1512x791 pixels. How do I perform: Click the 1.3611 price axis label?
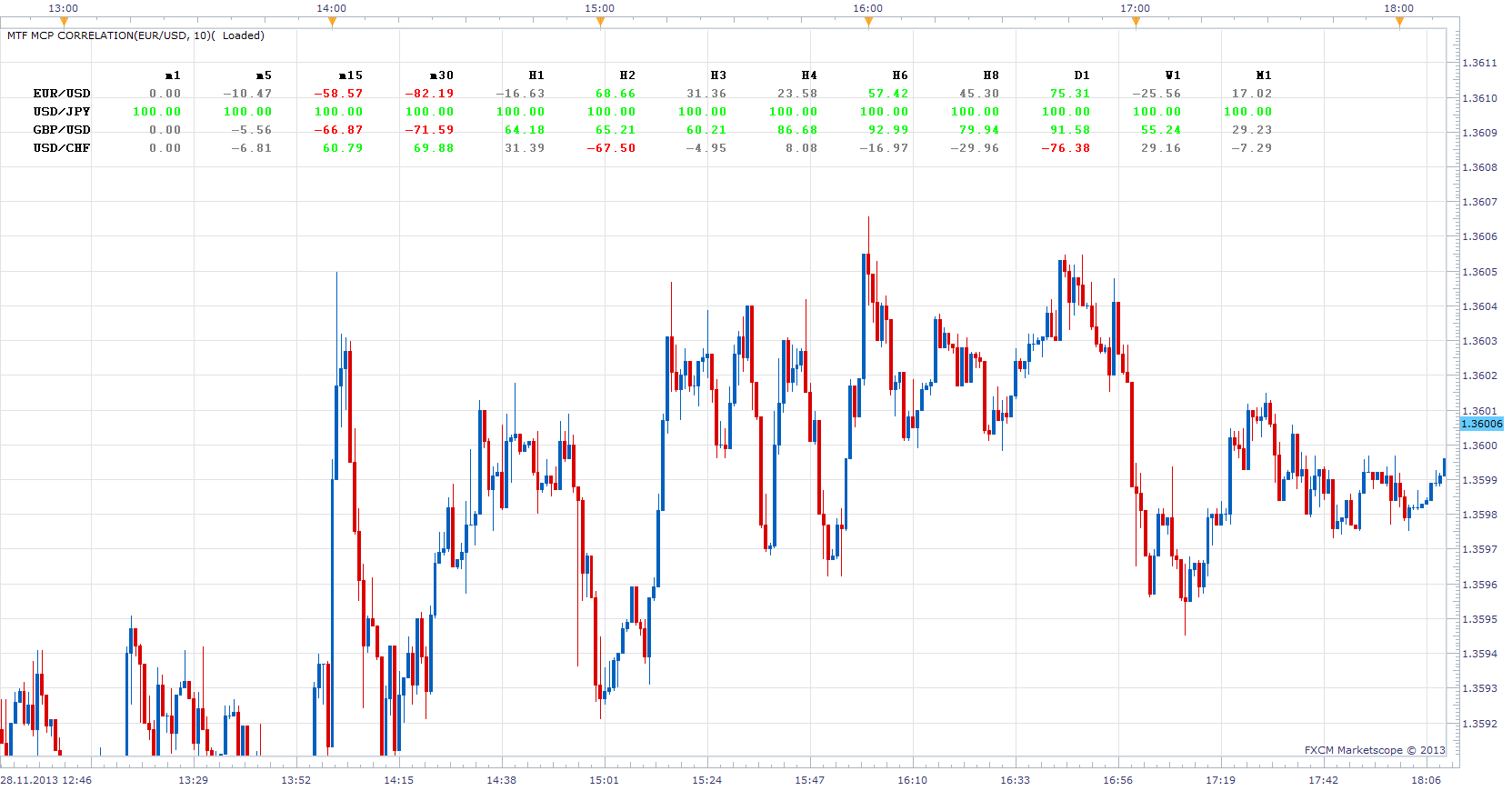(1479, 64)
